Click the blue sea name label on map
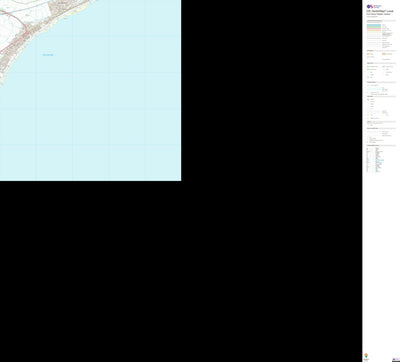The width and height of the screenshot is (400, 362). tap(48, 55)
